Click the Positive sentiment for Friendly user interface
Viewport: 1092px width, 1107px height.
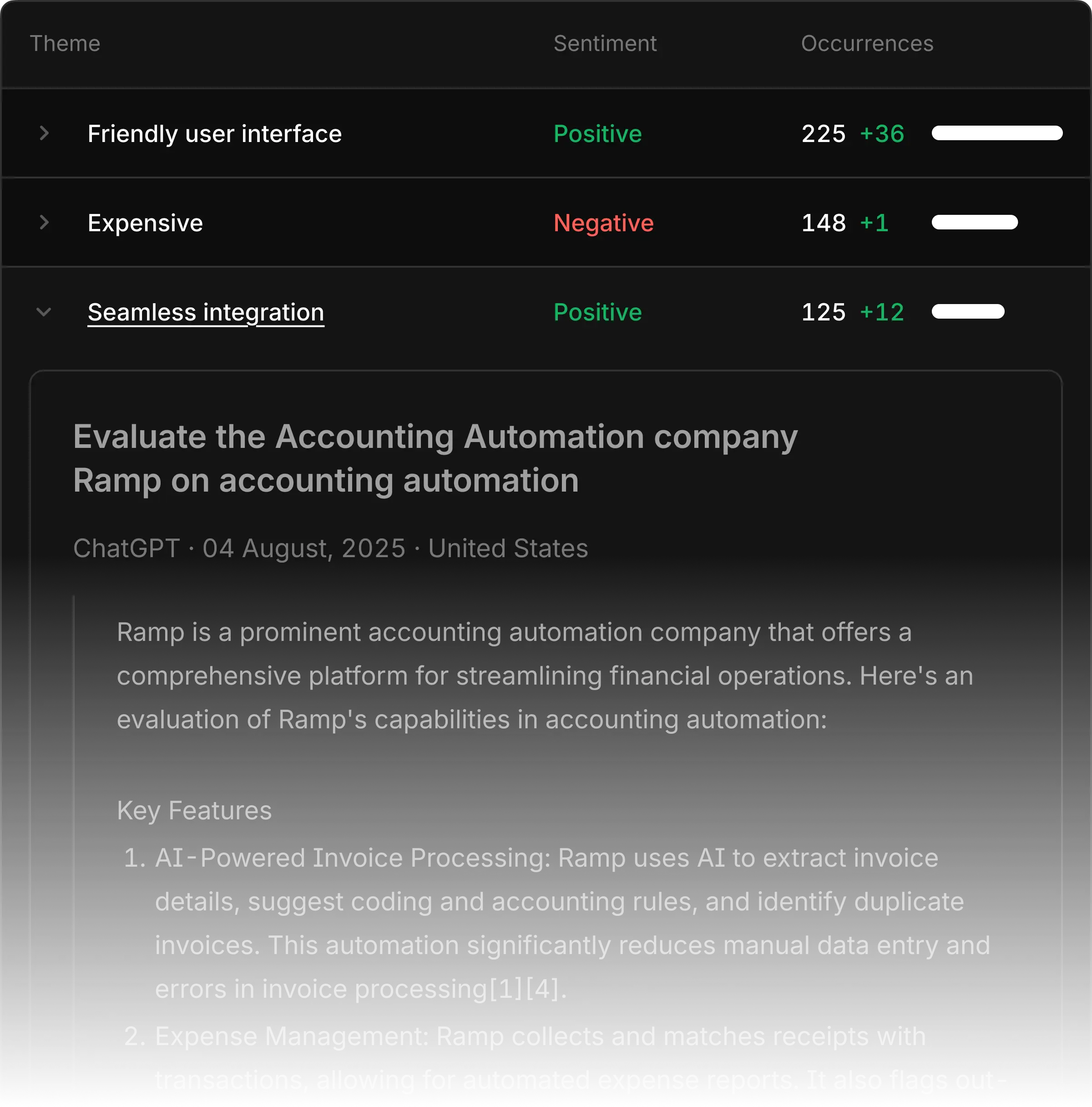[x=597, y=134]
